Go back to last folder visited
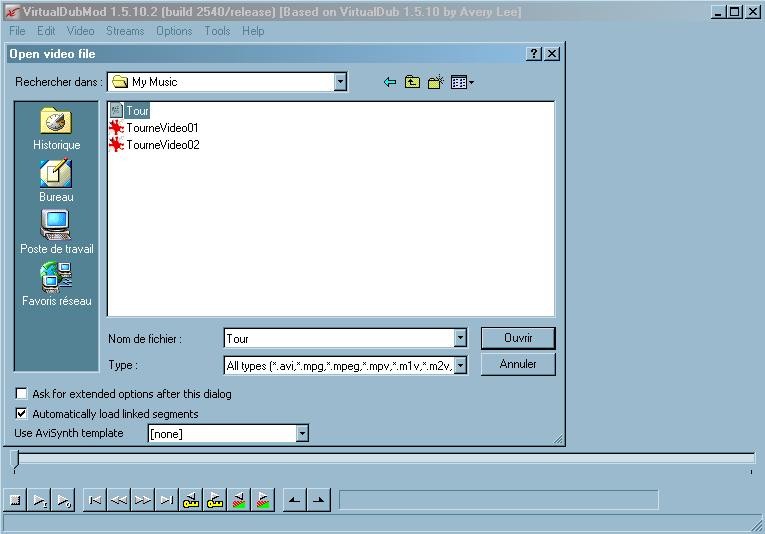765x534 pixels. [x=389, y=82]
